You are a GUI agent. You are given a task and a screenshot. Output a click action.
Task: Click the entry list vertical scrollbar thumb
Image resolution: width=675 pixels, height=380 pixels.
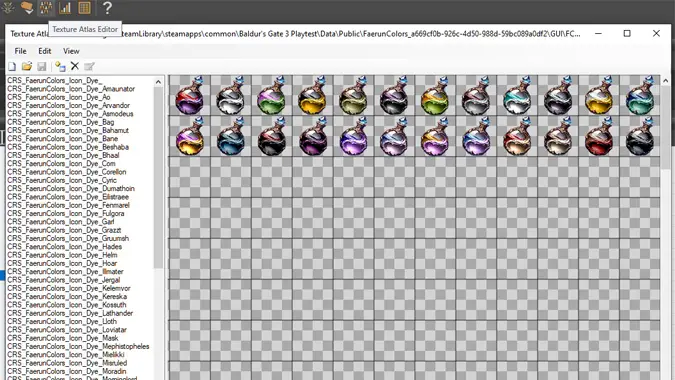(x=158, y=177)
